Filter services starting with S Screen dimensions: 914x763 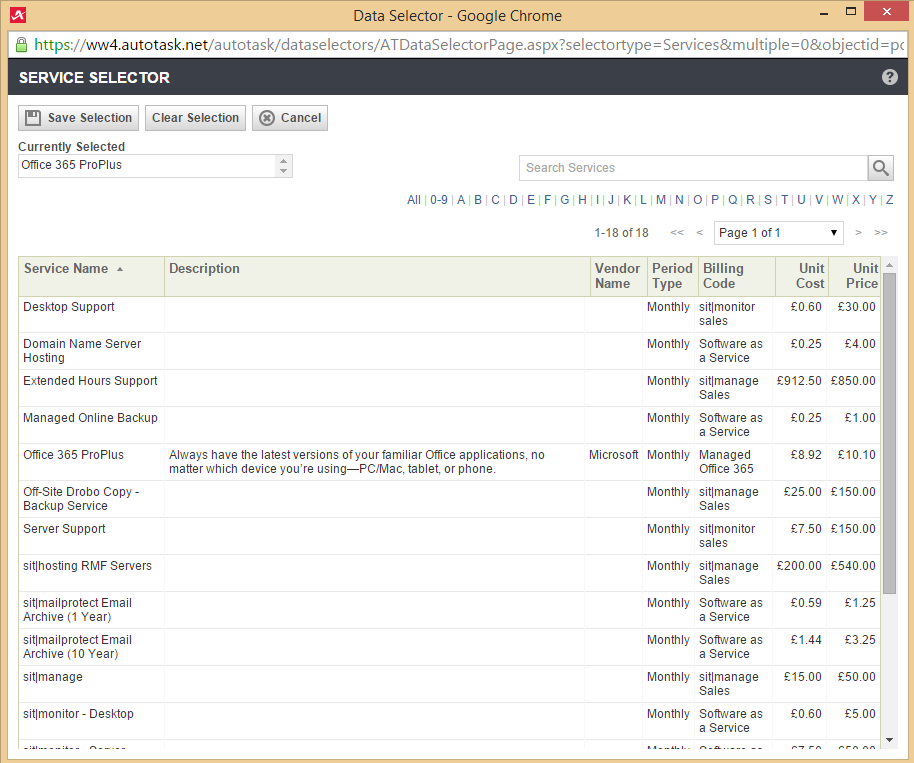coord(768,200)
